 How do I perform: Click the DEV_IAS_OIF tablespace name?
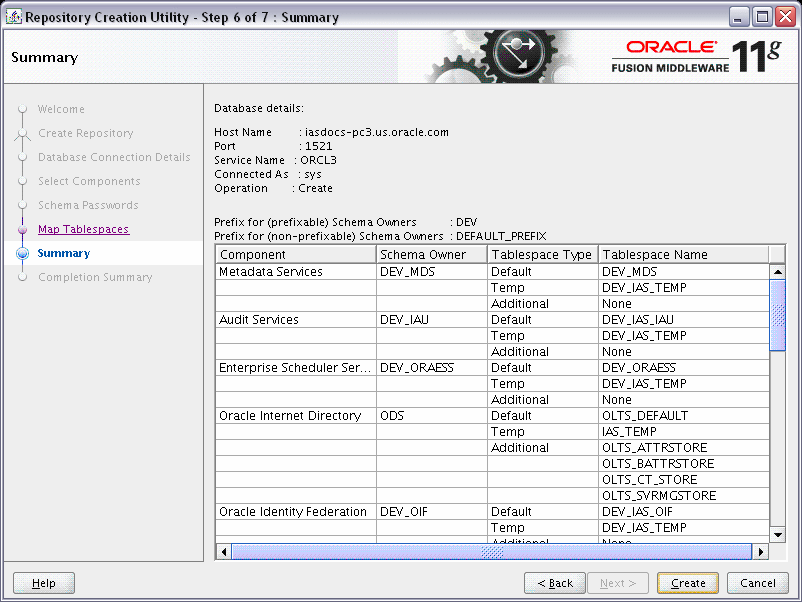[684, 512]
